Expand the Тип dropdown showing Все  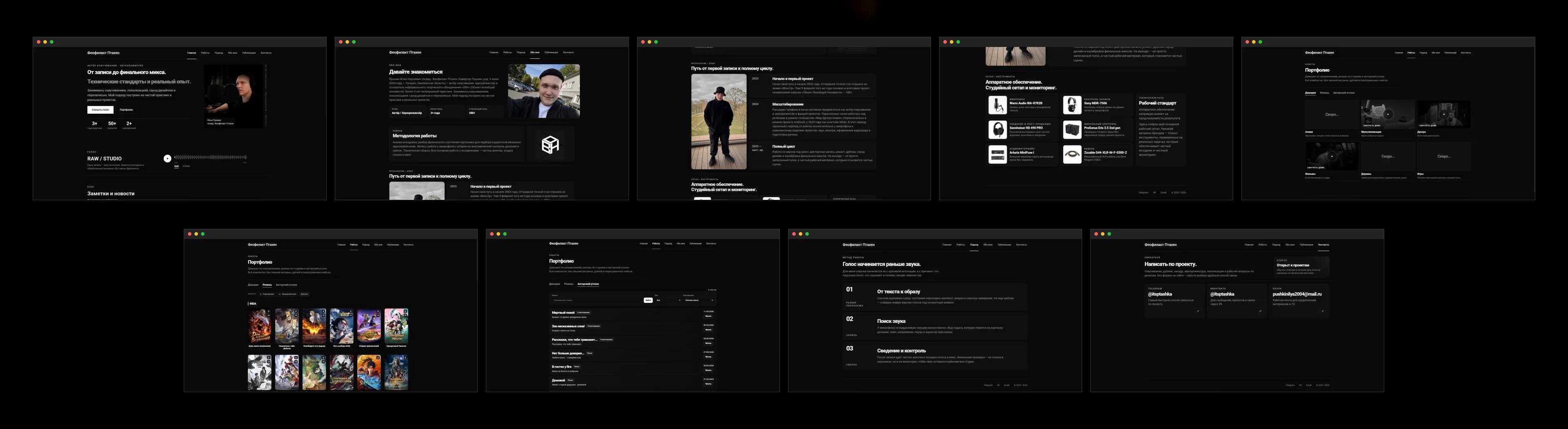668,300
